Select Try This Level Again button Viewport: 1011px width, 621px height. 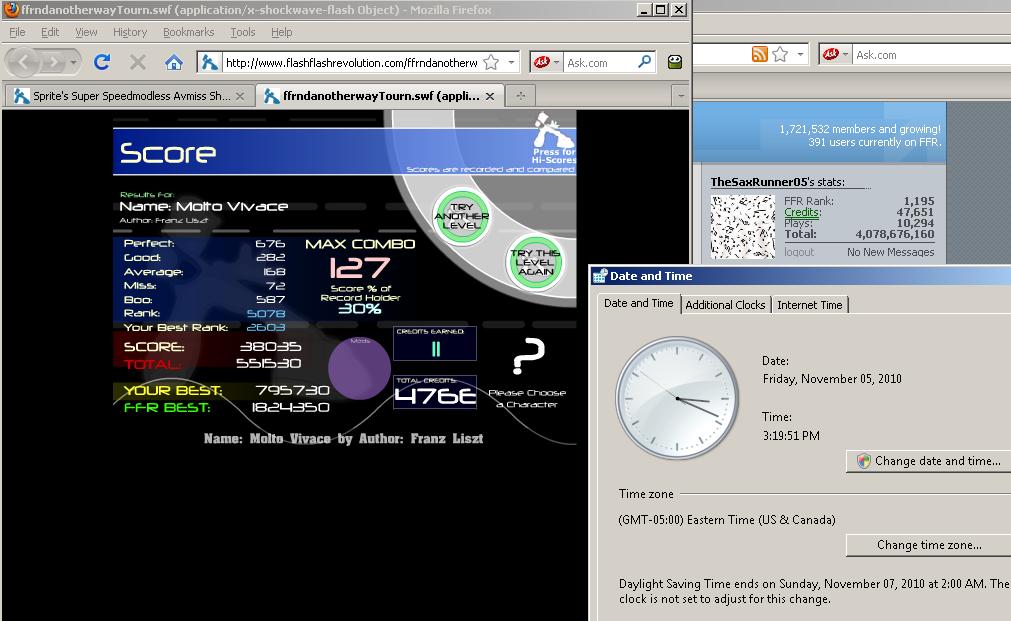(536, 262)
